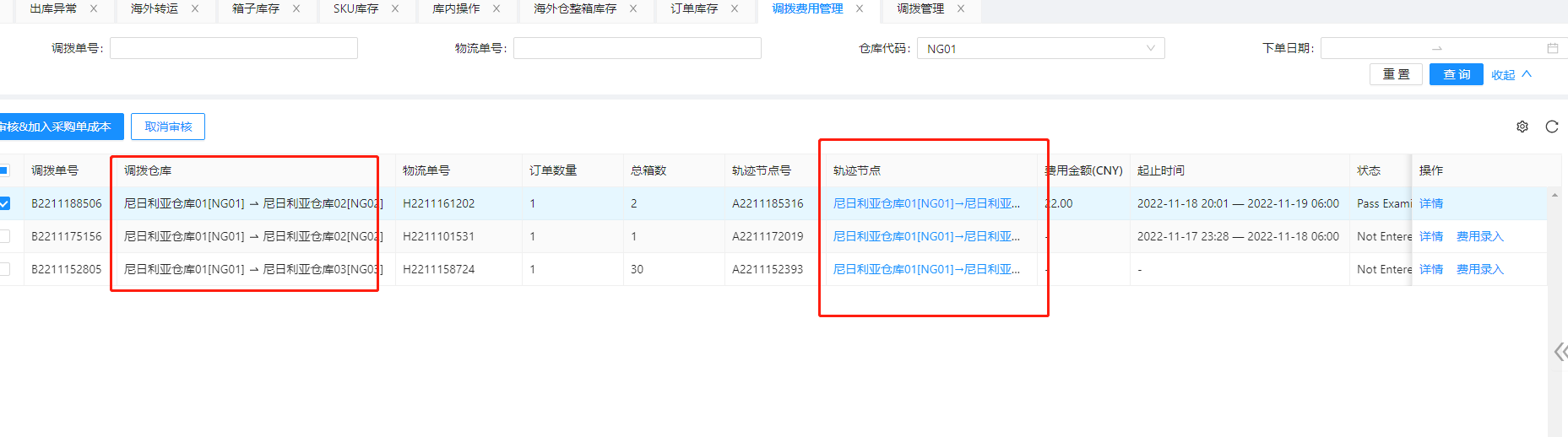
Task: Click 费用录入 link for B2211152805
Action: tap(1479, 269)
